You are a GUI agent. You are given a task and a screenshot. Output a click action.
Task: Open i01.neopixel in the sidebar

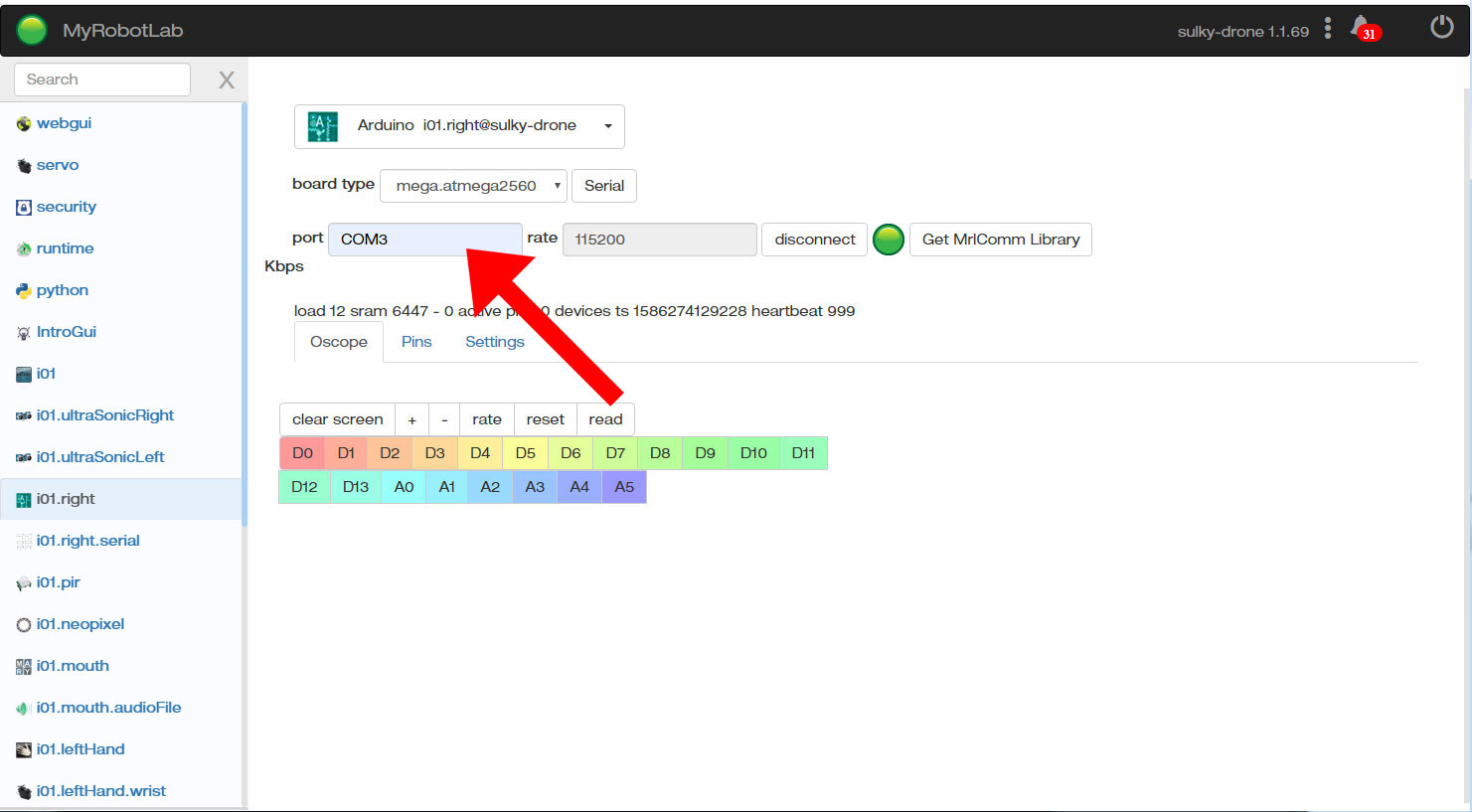click(x=81, y=624)
